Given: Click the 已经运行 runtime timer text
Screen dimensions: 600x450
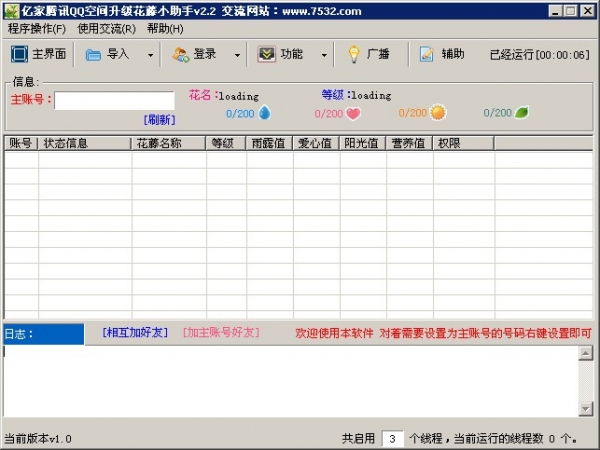Looking at the screenshot, I should pyautogui.click(x=540, y=55).
